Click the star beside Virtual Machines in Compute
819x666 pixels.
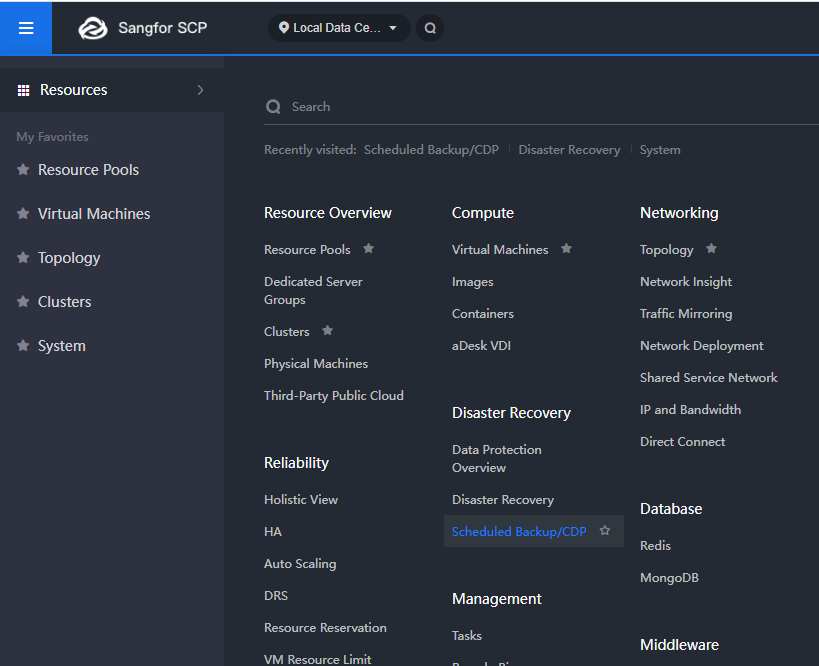pyautogui.click(x=567, y=249)
